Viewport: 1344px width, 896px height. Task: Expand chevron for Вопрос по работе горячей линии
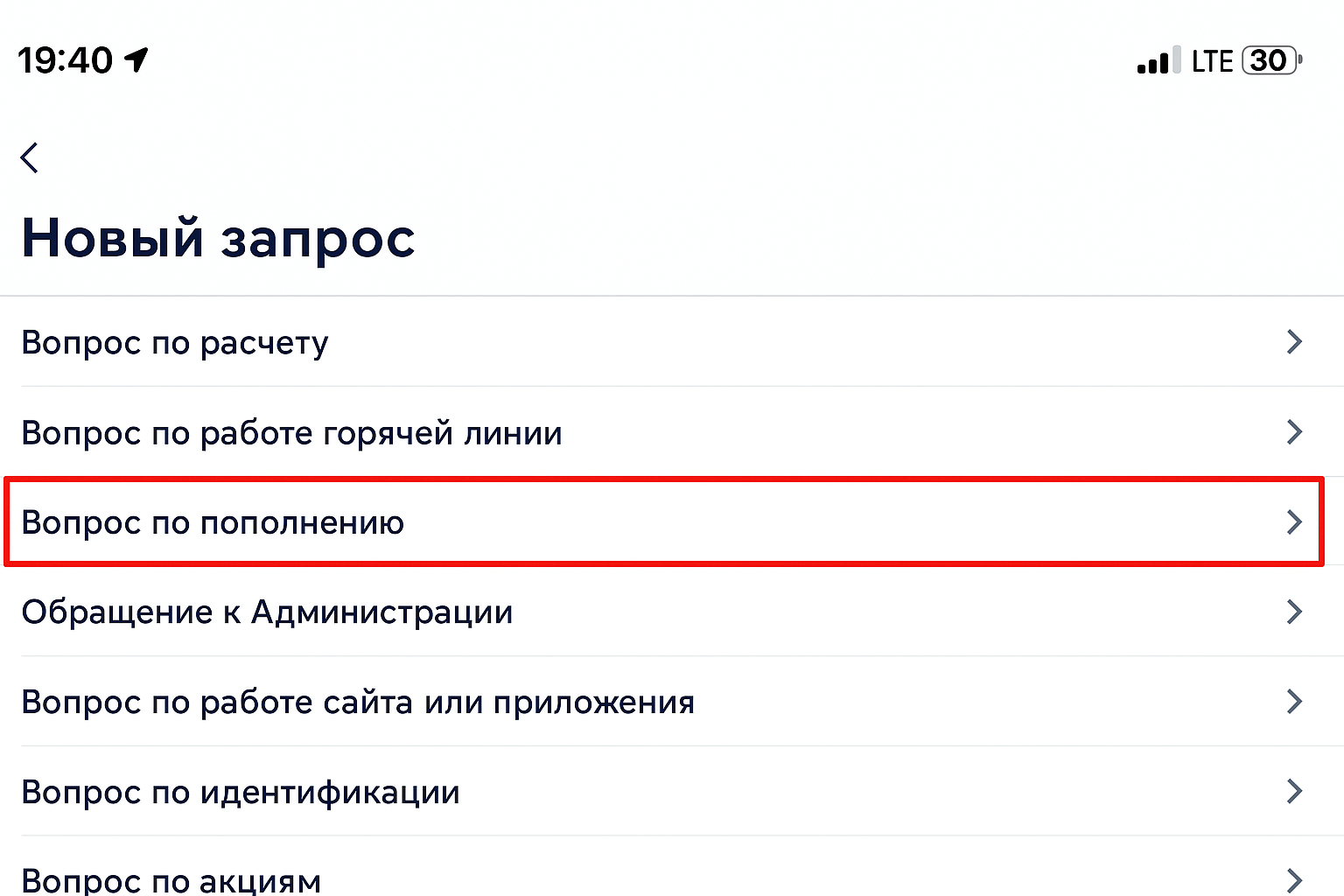pyautogui.click(x=1294, y=431)
